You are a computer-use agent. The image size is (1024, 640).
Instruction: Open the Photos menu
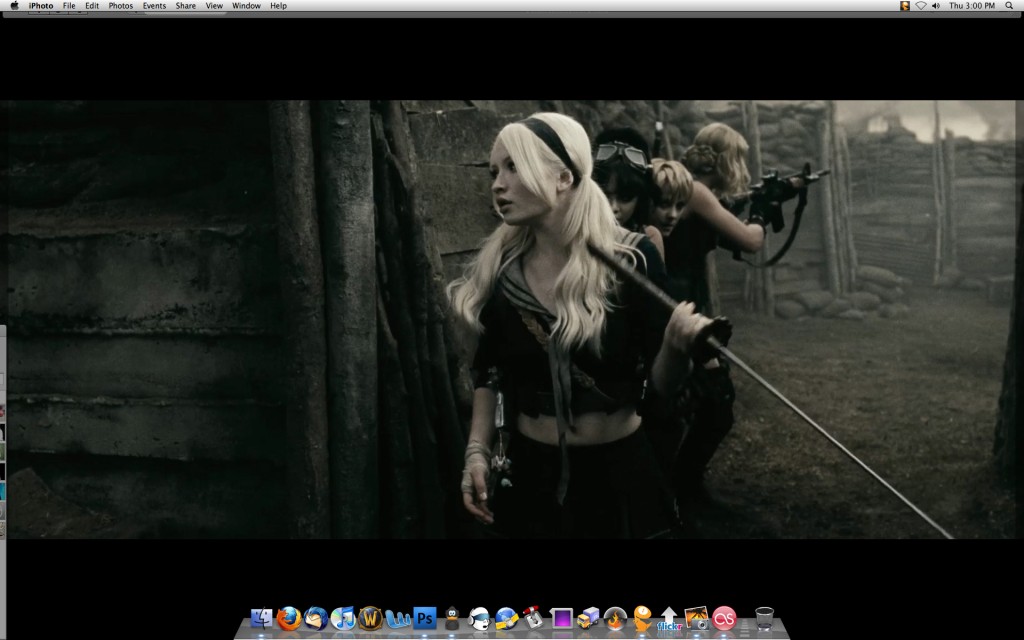(120, 5)
